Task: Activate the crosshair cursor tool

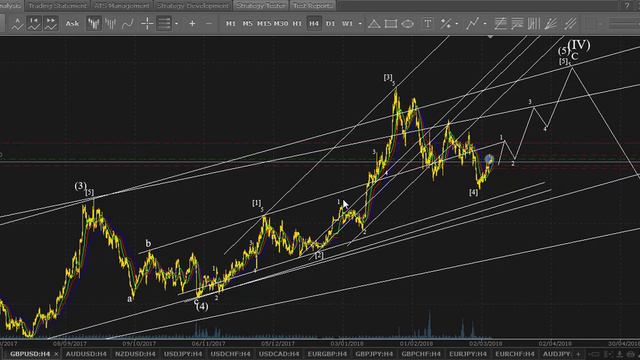Action: click(147, 24)
